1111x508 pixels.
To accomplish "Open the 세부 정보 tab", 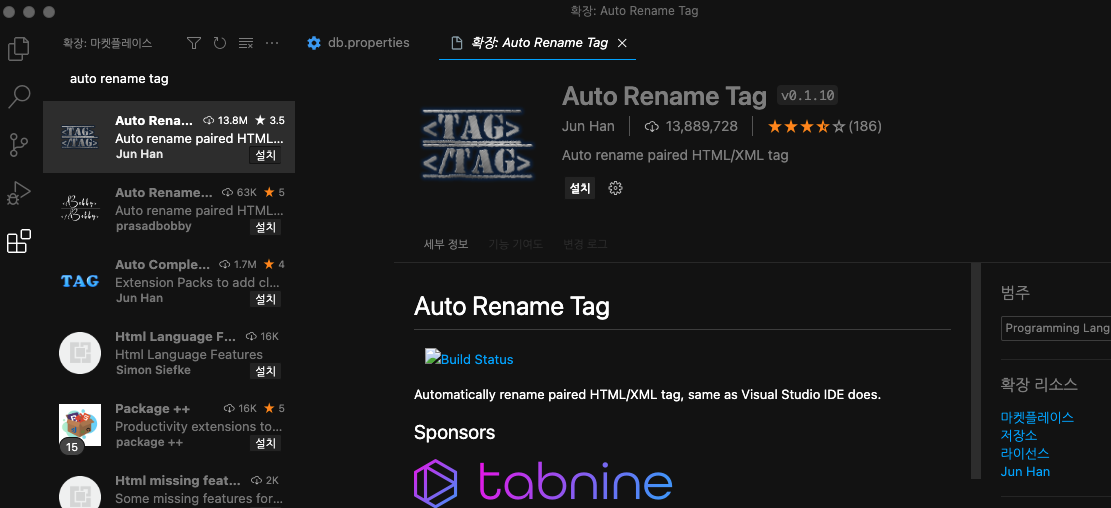I will 446,244.
